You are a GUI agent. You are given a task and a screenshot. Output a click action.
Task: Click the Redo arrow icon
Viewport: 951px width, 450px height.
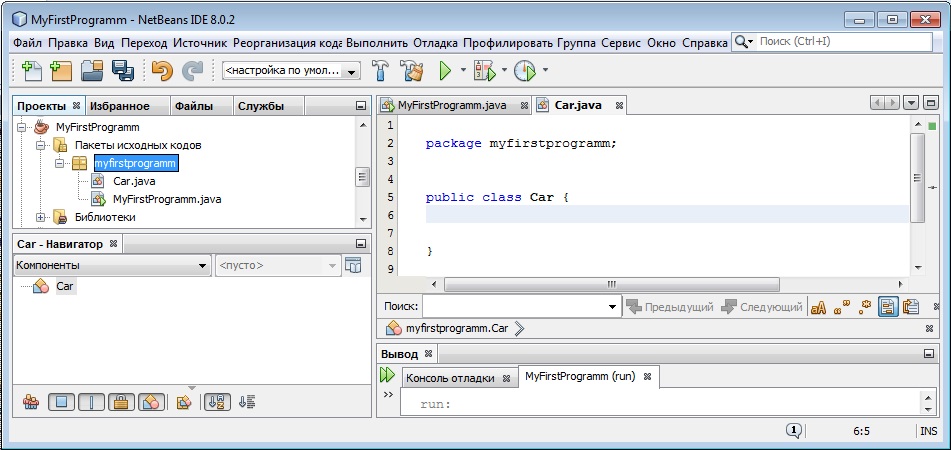pyautogui.click(x=193, y=71)
